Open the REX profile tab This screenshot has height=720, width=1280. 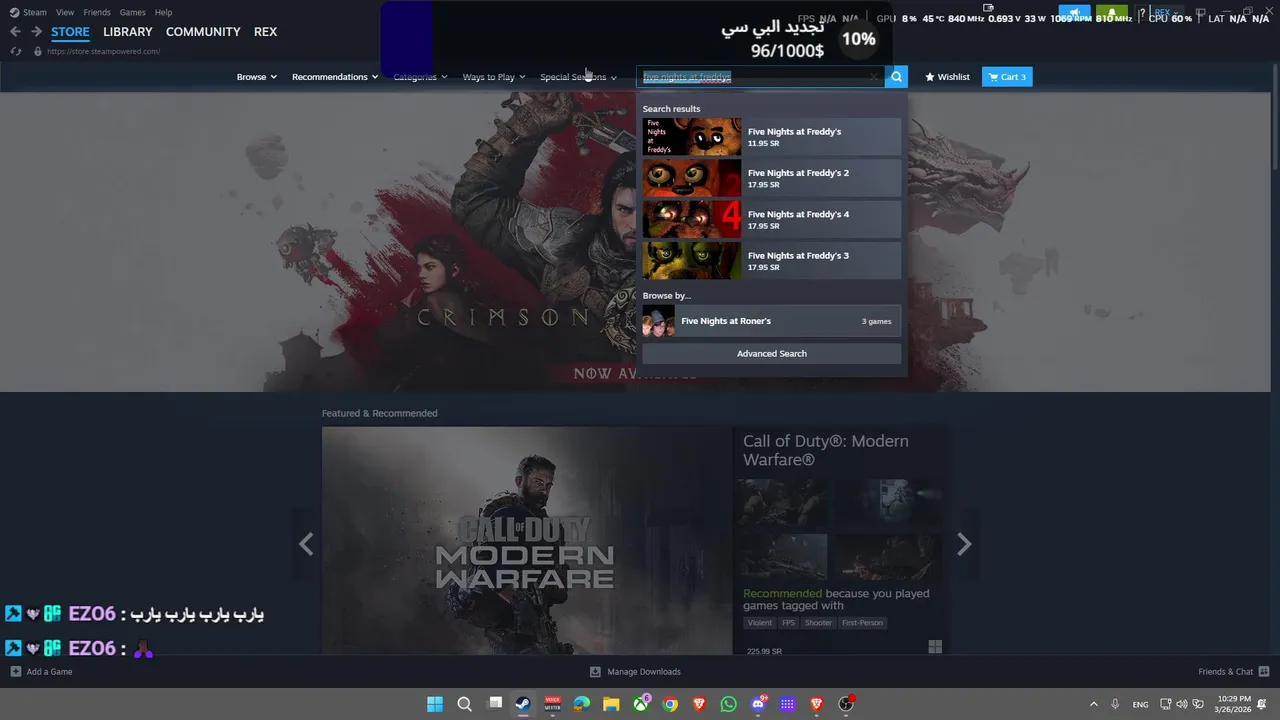(x=265, y=32)
